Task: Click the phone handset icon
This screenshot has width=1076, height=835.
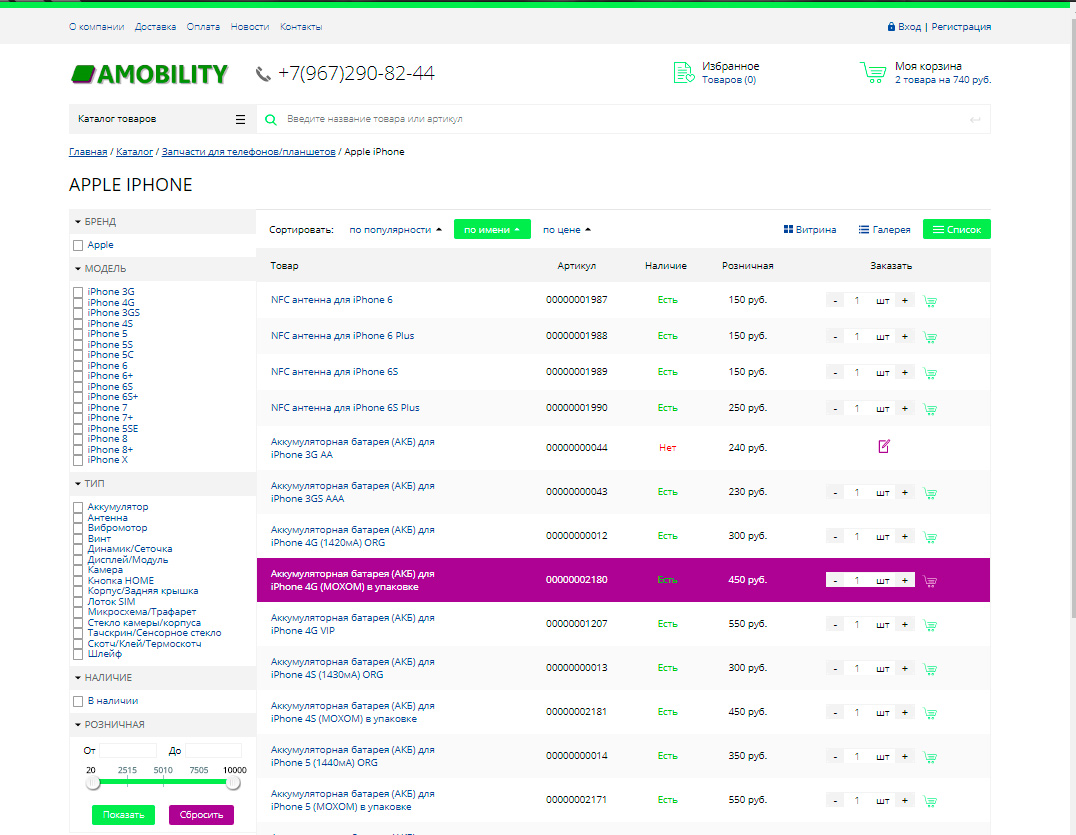Action: (x=263, y=73)
